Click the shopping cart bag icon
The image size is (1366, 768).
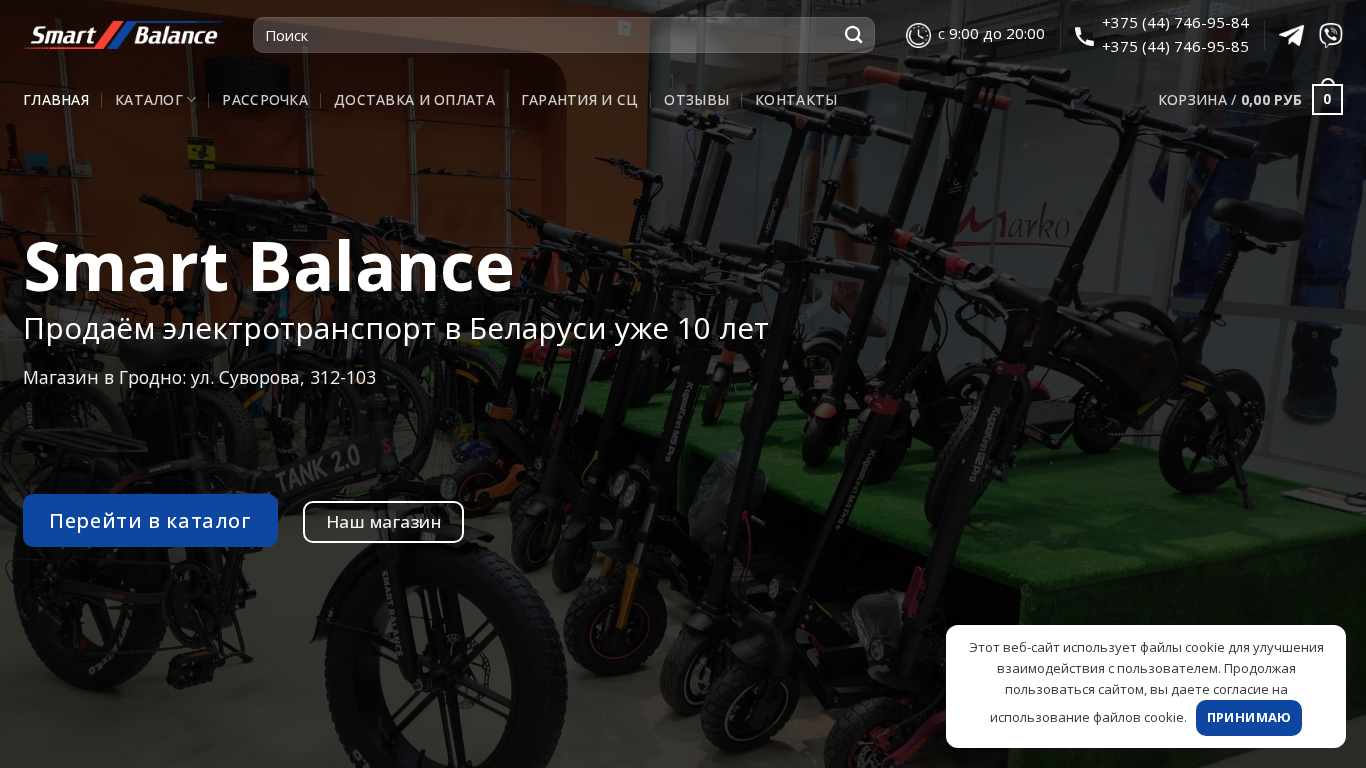tap(1327, 98)
